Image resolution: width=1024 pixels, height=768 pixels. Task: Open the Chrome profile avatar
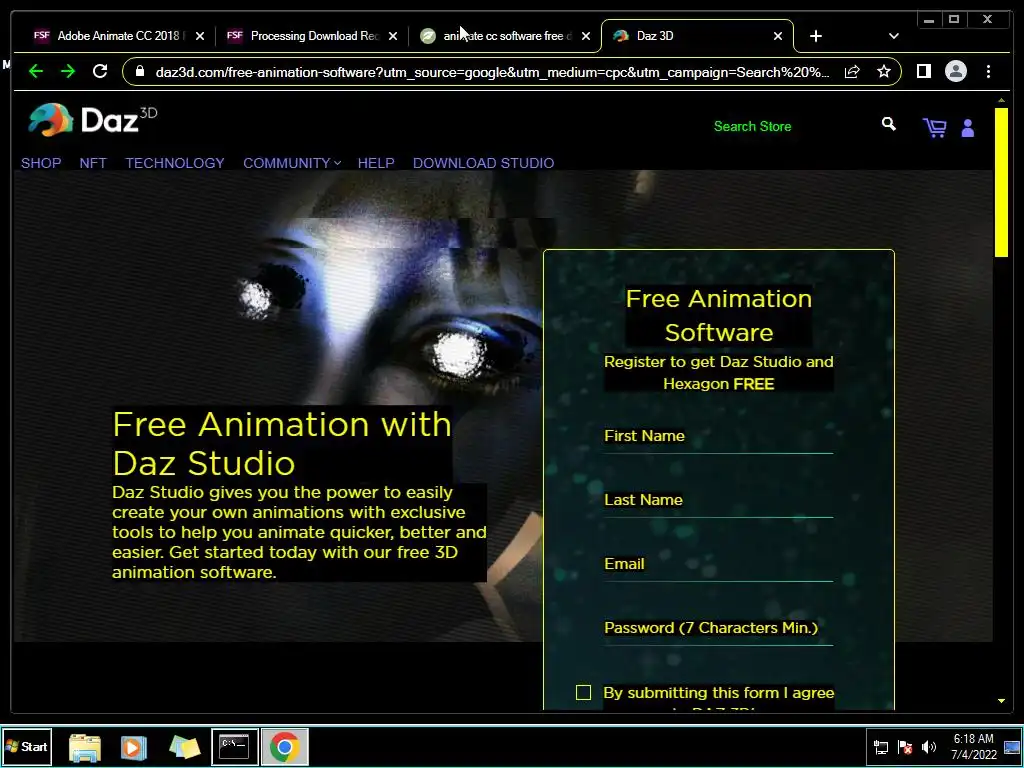tap(955, 71)
